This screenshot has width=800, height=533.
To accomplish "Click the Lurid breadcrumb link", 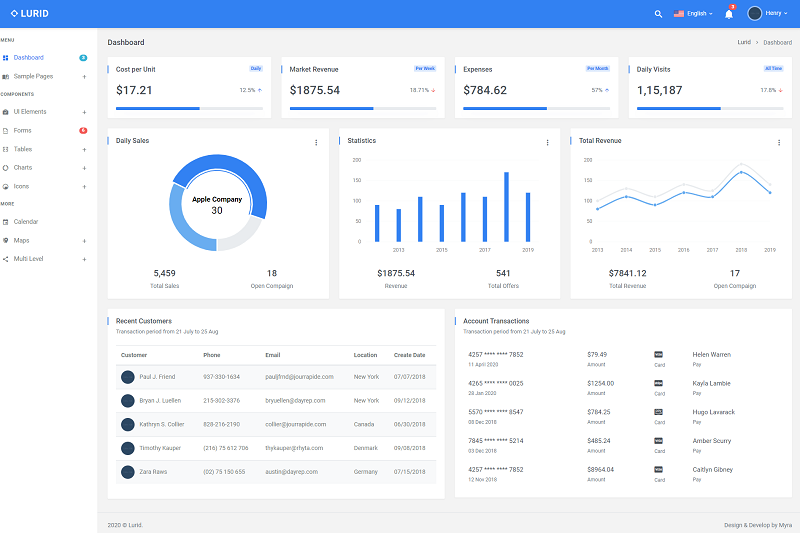I will [x=744, y=42].
